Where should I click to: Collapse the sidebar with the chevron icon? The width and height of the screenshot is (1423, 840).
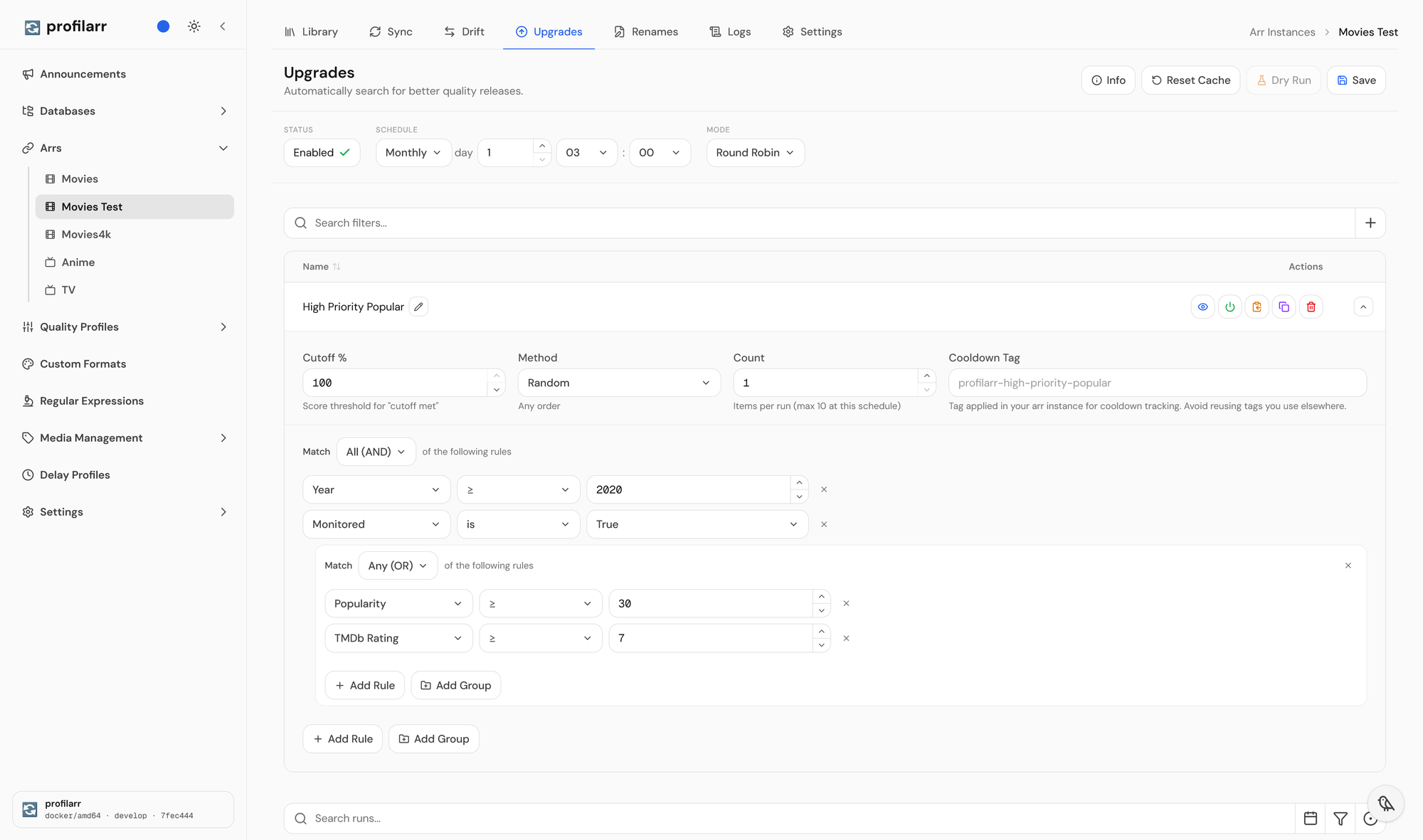click(x=223, y=26)
